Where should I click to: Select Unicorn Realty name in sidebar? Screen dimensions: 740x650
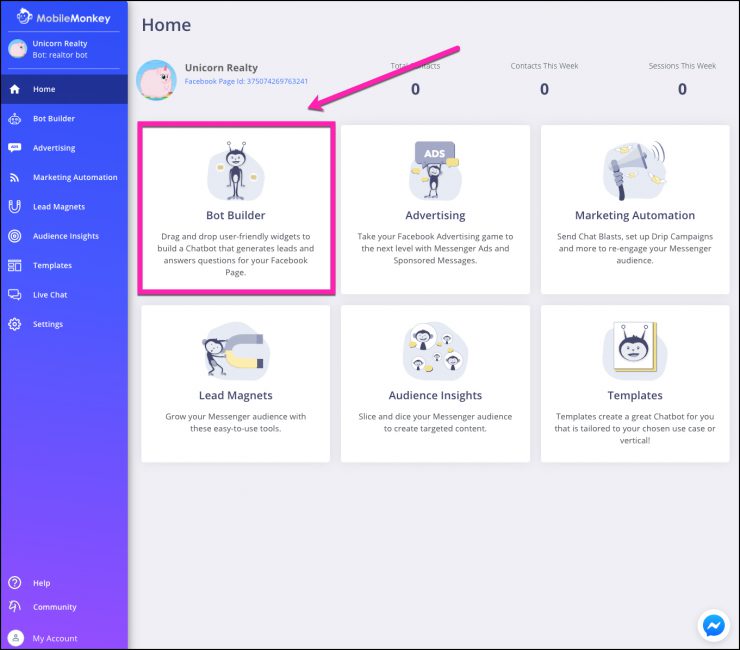click(60, 43)
